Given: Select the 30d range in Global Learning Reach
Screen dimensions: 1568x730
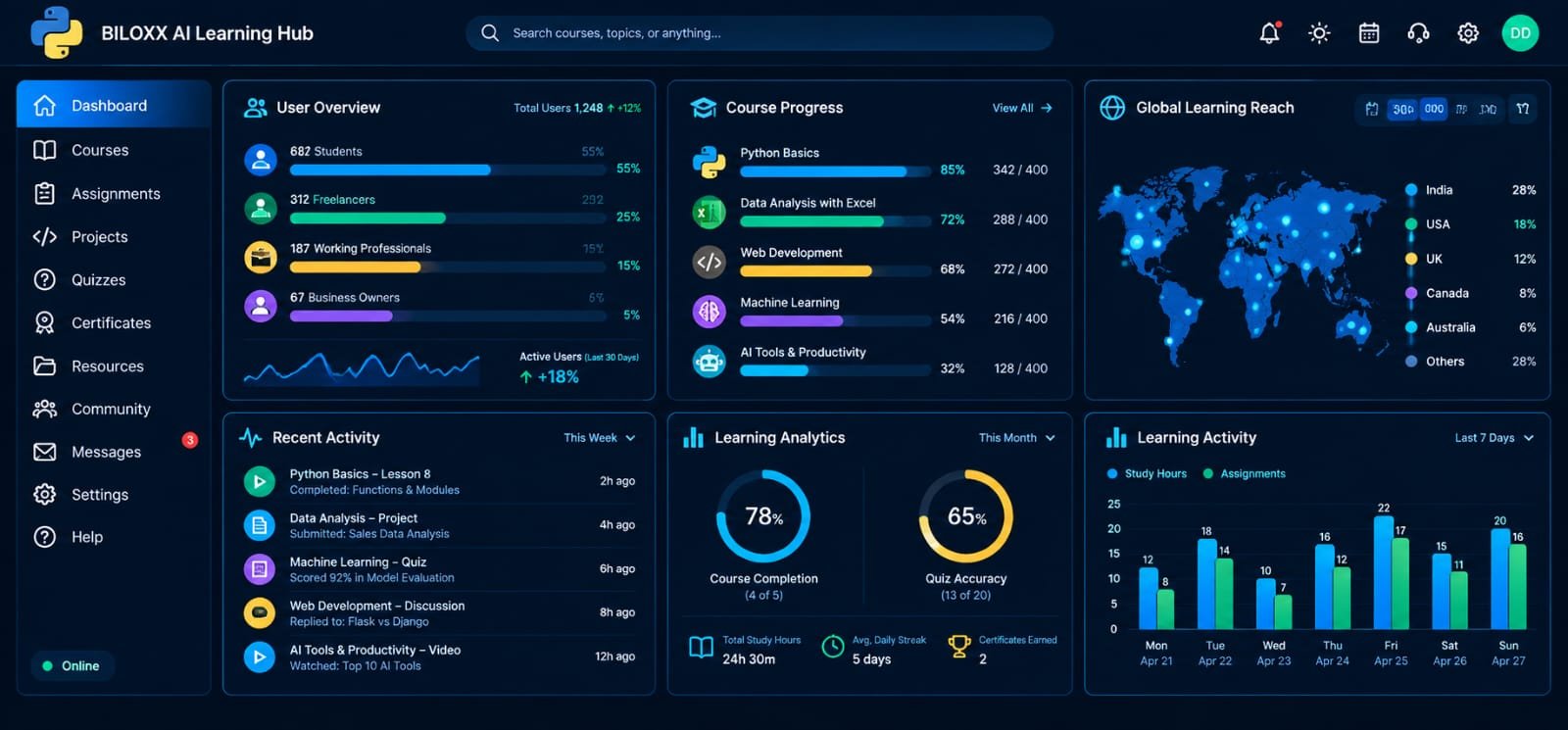Looking at the screenshot, I should (x=1402, y=109).
